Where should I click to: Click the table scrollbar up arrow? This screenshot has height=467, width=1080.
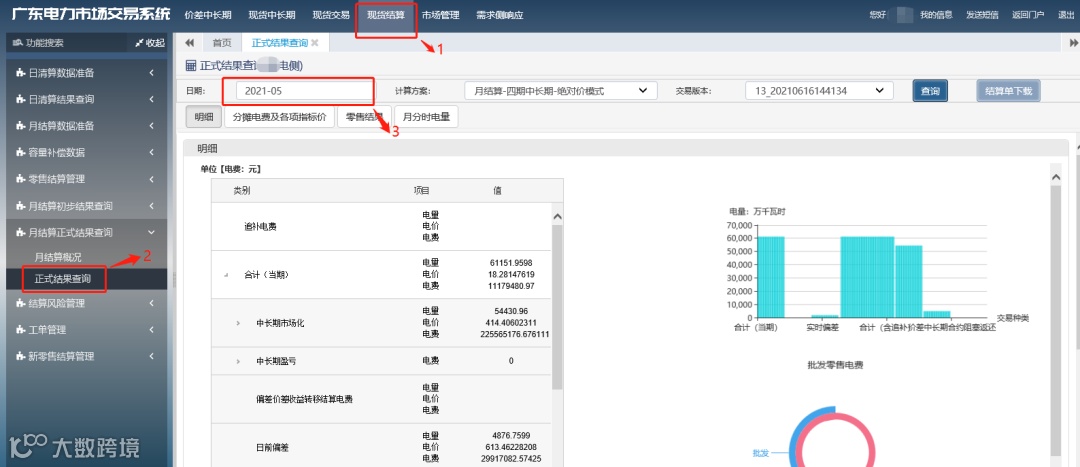point(558,216)
